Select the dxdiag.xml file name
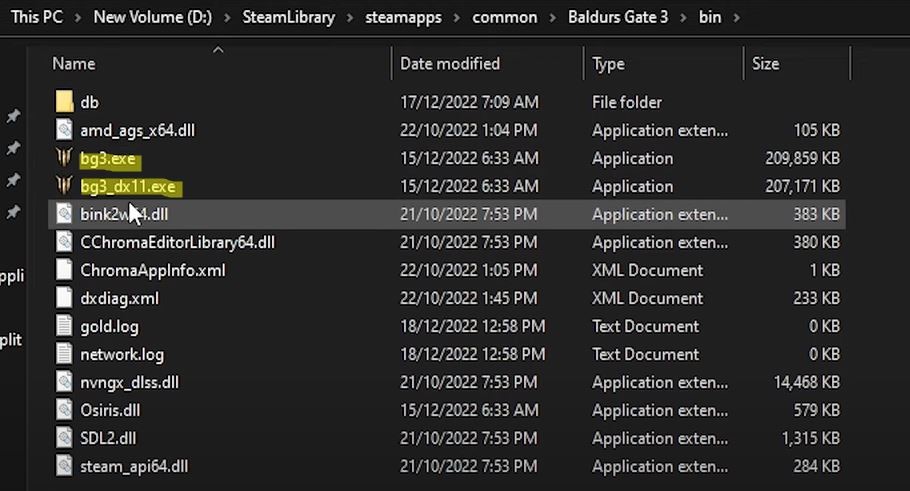The width and height of the screenshot is (910, 491). pos(119,298)
